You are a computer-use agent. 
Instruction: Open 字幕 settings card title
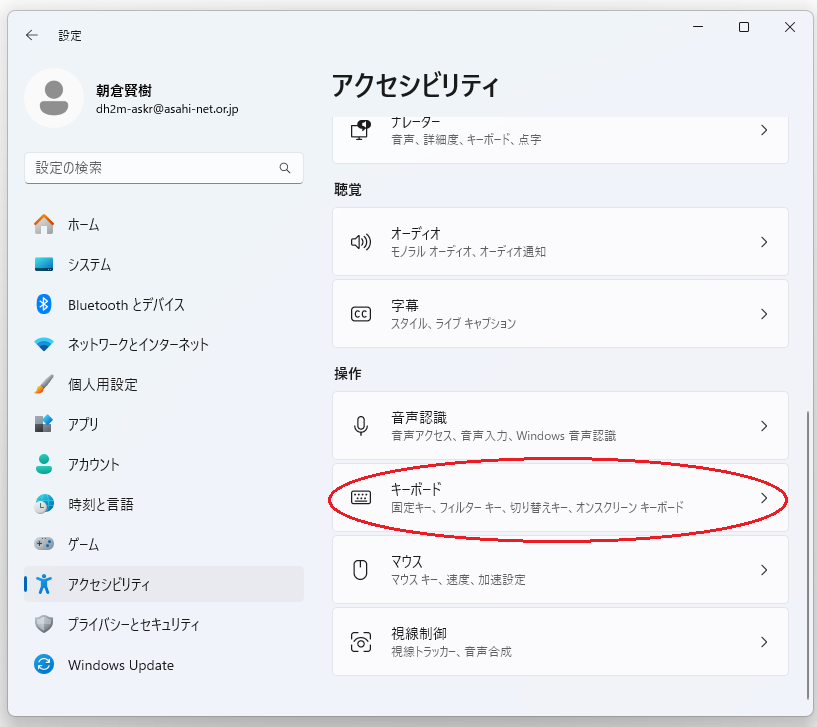[x=405, y=305]
